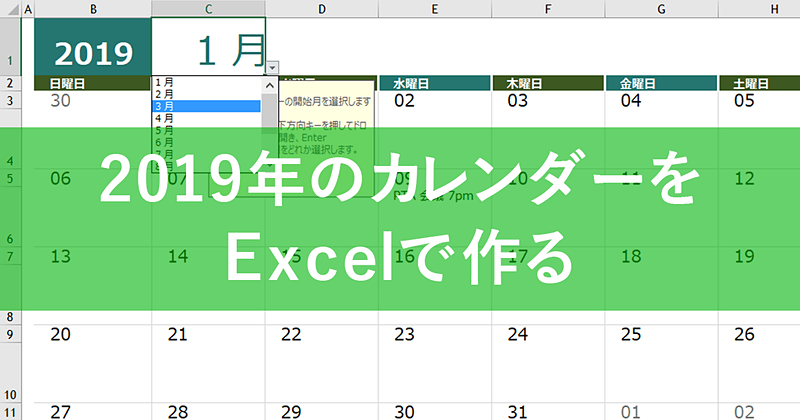The width and height of the screenshot is (800, 420).
Task: Select the date cell 31
Action: (548, 412)
